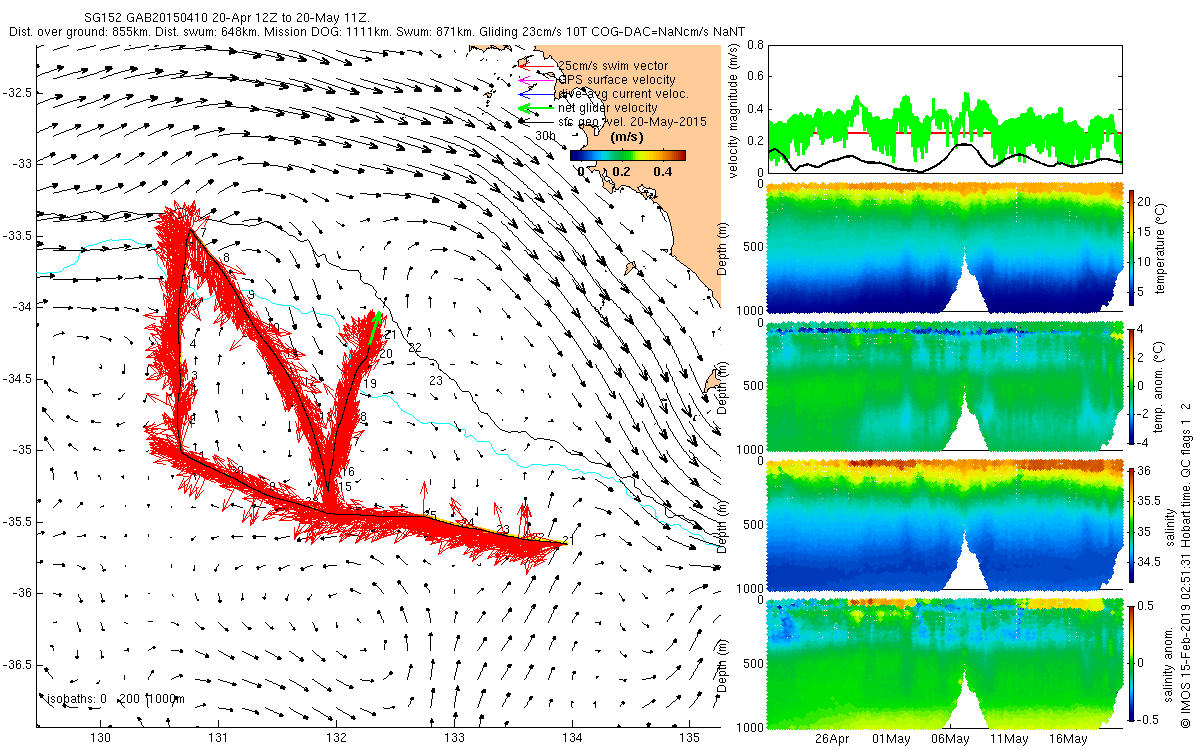Viewport: 1200px width, 750px height.
Task: Click the '(m/s)' label above the map colorbar
Action: pos(627,137)
